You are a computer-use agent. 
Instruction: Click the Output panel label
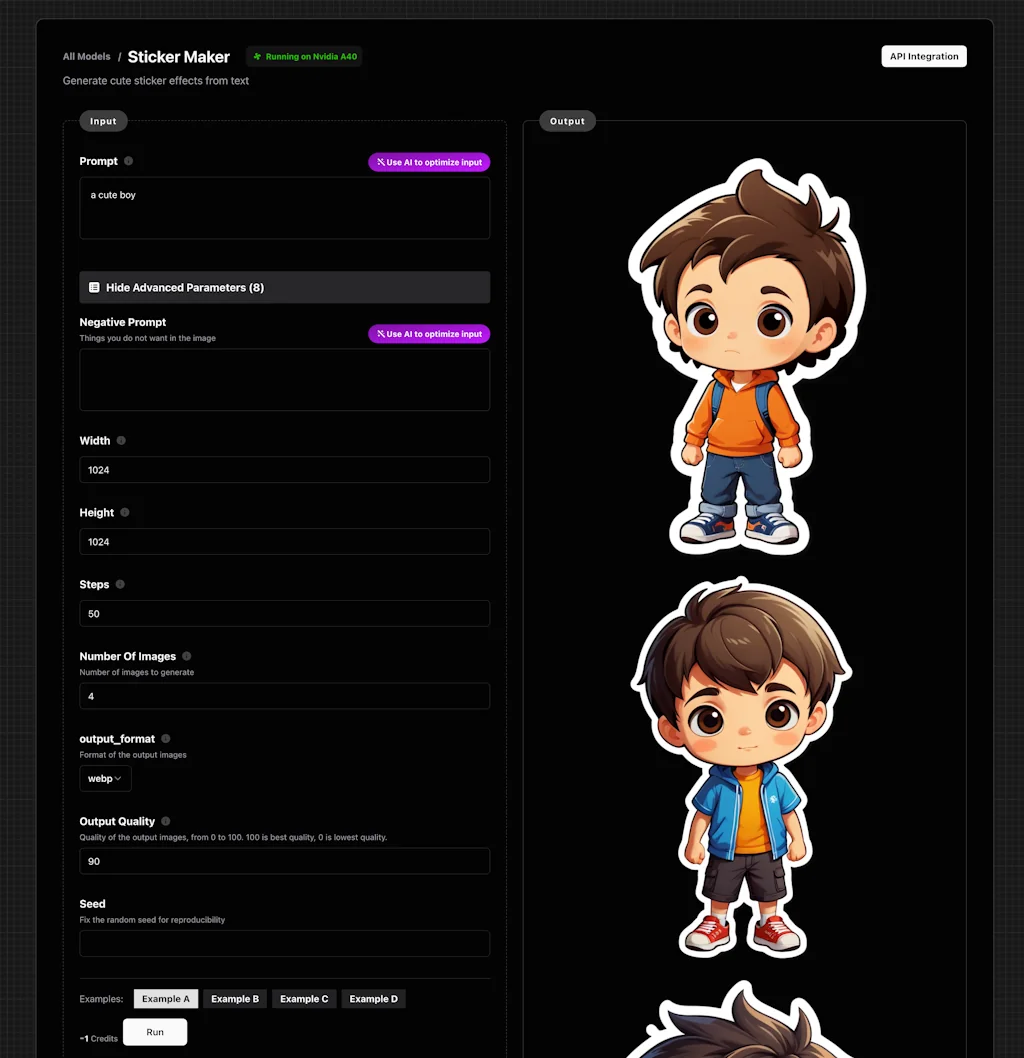tap(567, 120)
